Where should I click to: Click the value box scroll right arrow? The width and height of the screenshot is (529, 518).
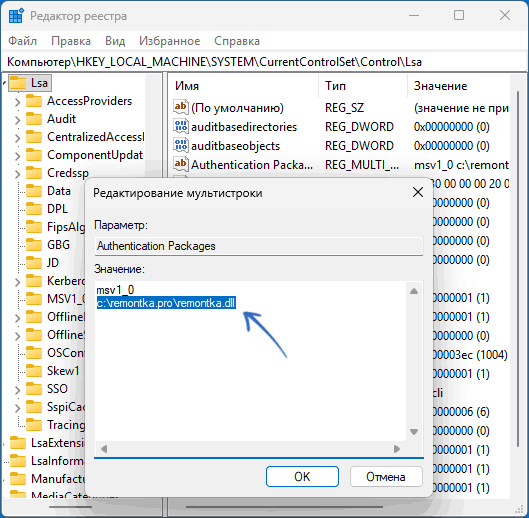click(x=397, y=449)
